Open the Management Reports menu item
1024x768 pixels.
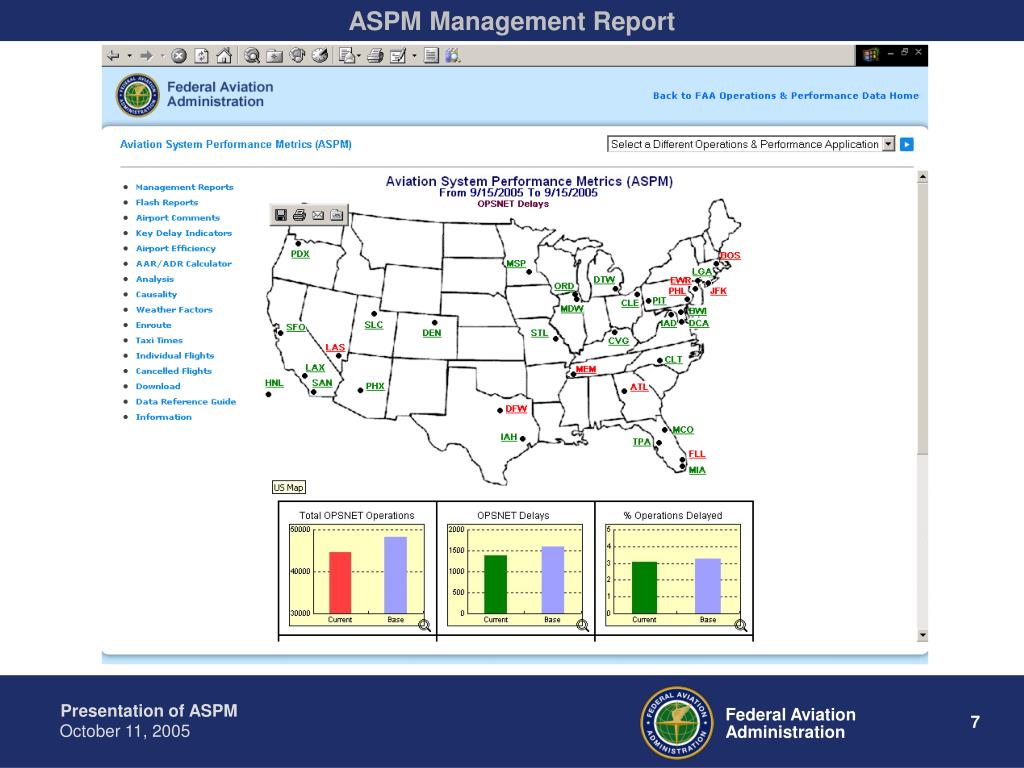point(184,187)
